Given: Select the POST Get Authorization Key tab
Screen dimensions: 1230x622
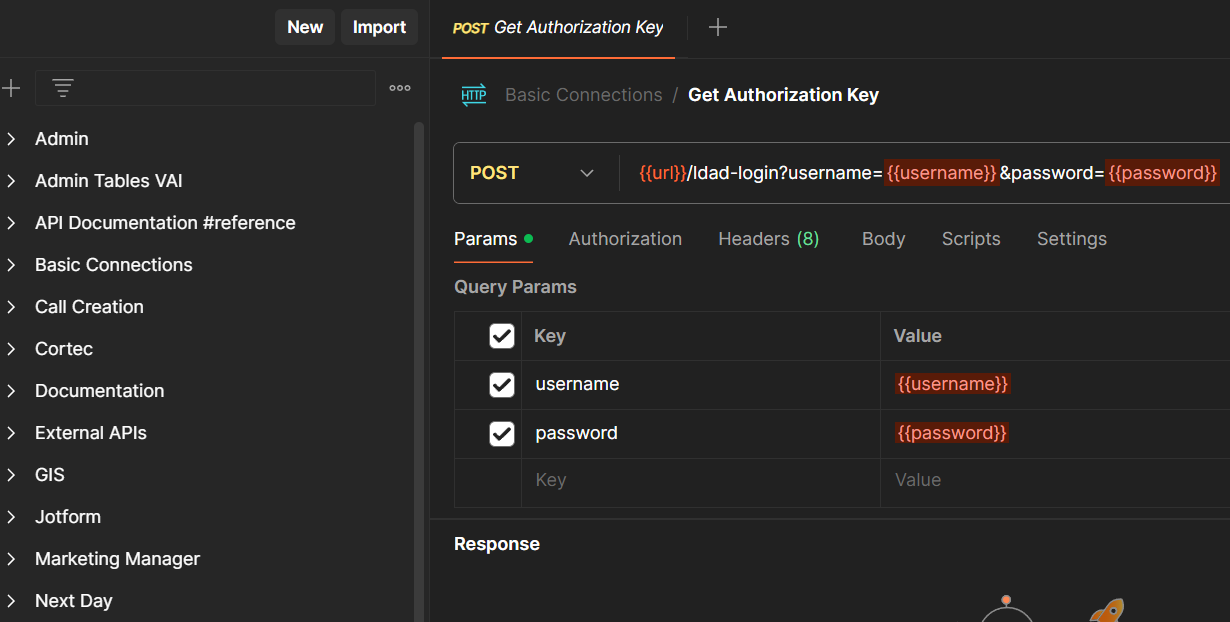Looking at the screenshot, I should point(558,28).
